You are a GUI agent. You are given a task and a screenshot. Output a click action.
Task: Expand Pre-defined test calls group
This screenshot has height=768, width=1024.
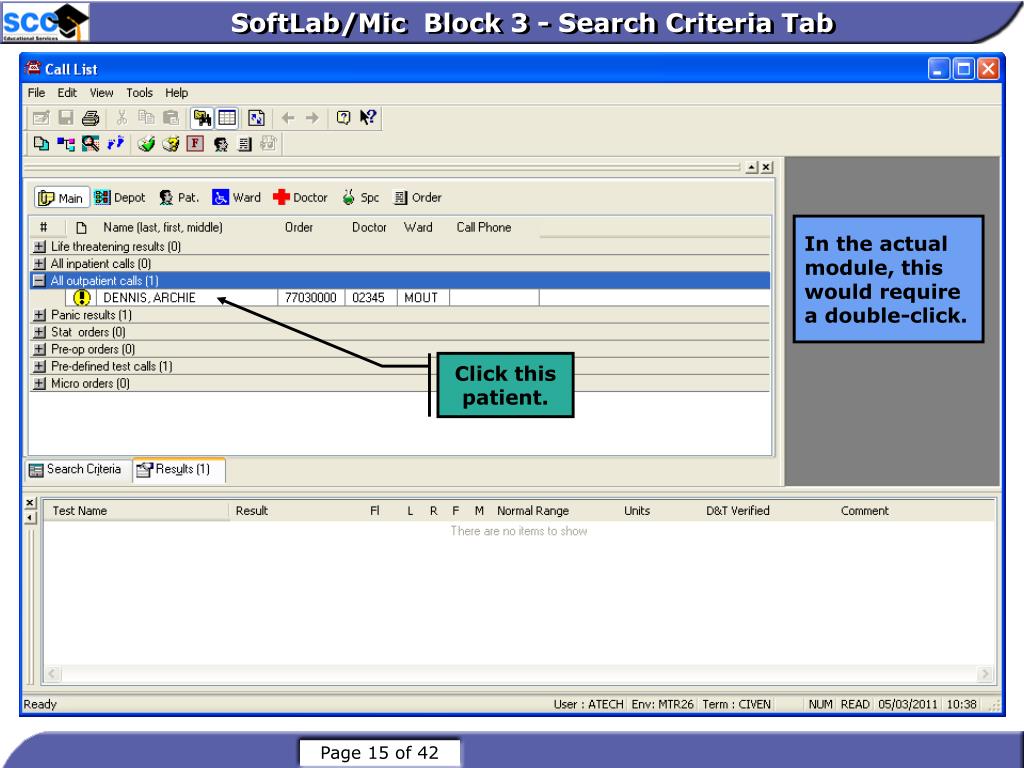click(39, 366)
